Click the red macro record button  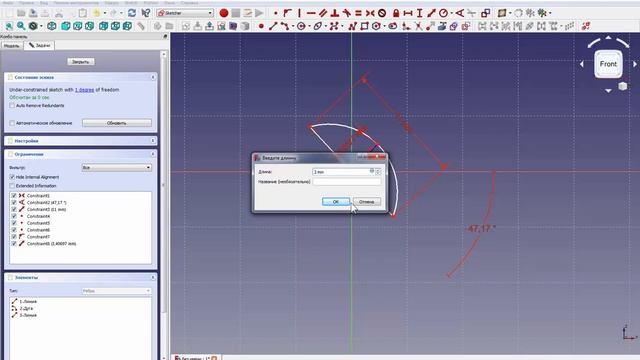(224, 13)
